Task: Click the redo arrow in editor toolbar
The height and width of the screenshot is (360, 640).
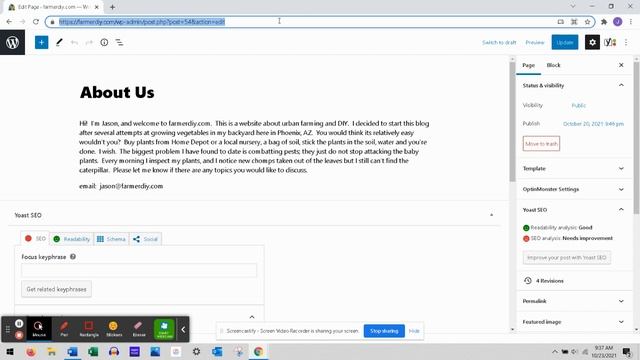Action: point(89,42)
